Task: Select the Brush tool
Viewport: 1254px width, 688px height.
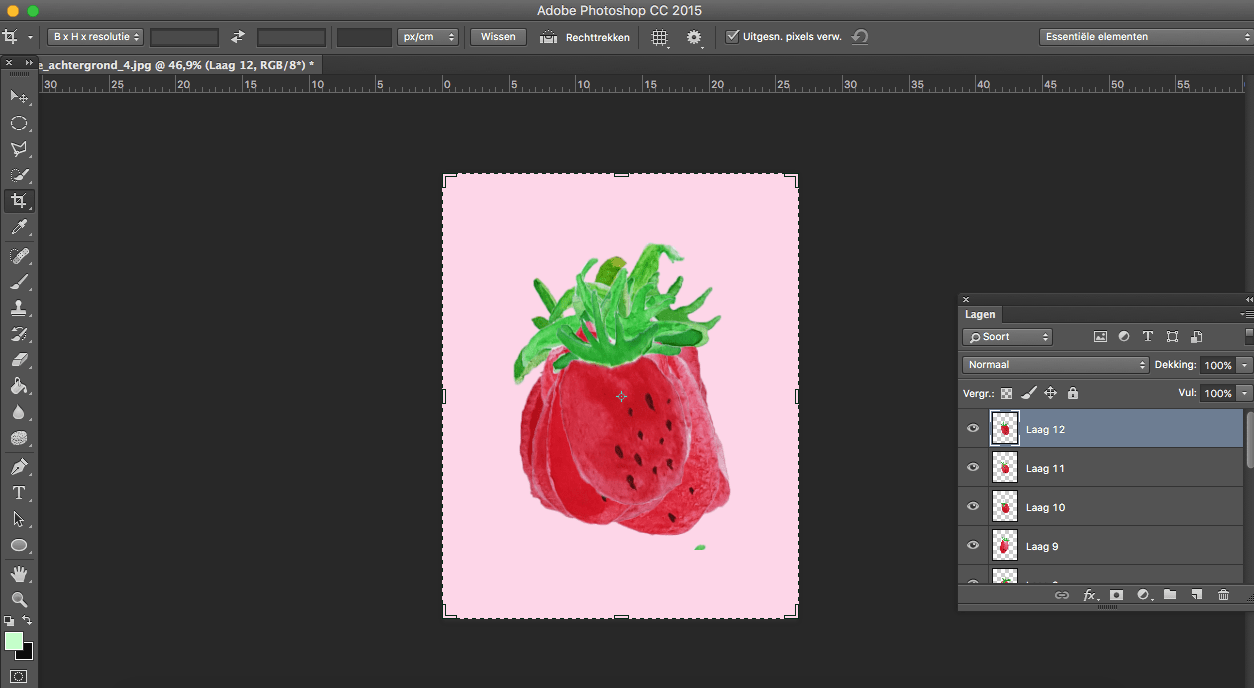Action: tap(18, 282)
